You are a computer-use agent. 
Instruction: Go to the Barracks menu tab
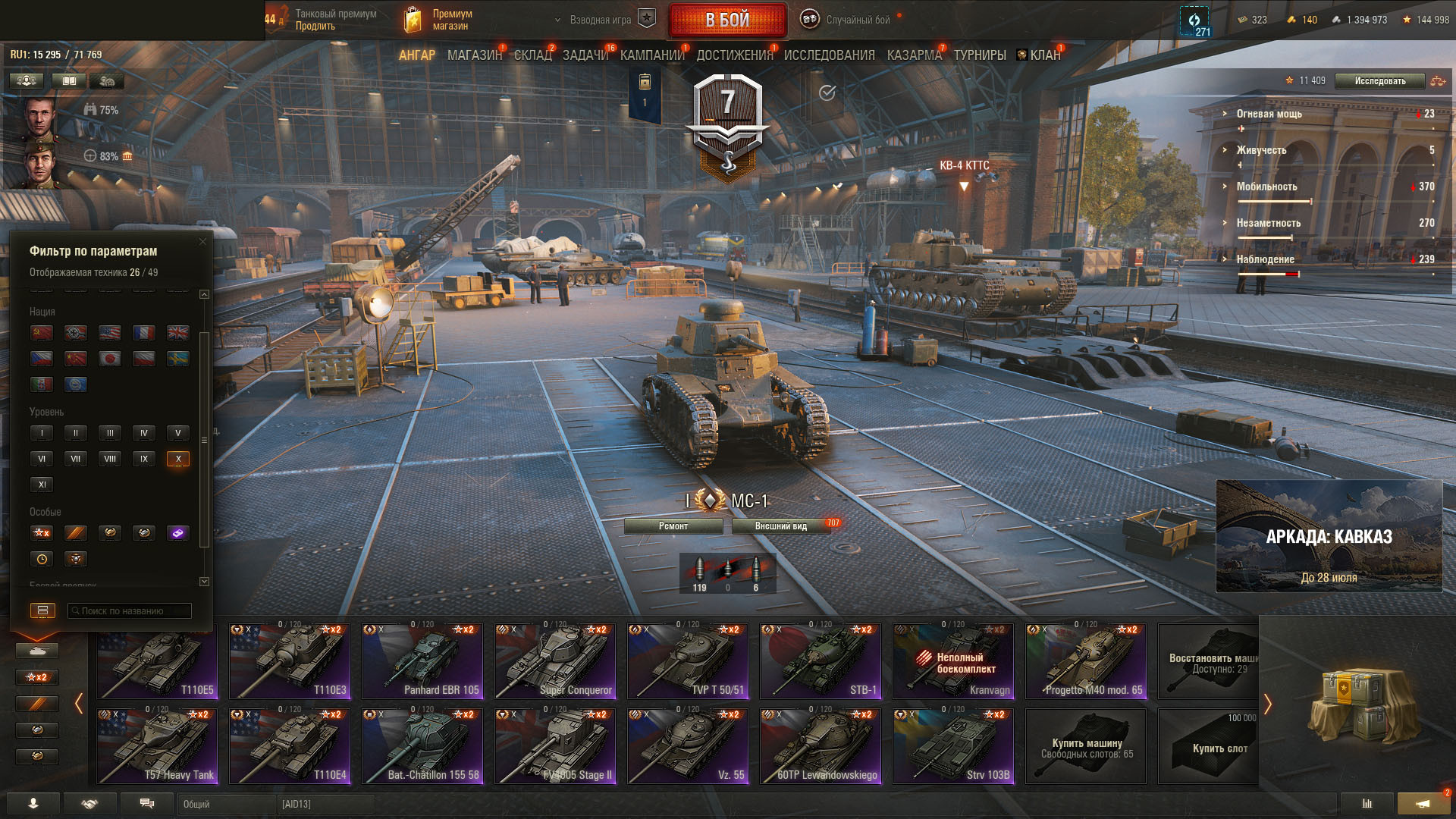[915, 55]
